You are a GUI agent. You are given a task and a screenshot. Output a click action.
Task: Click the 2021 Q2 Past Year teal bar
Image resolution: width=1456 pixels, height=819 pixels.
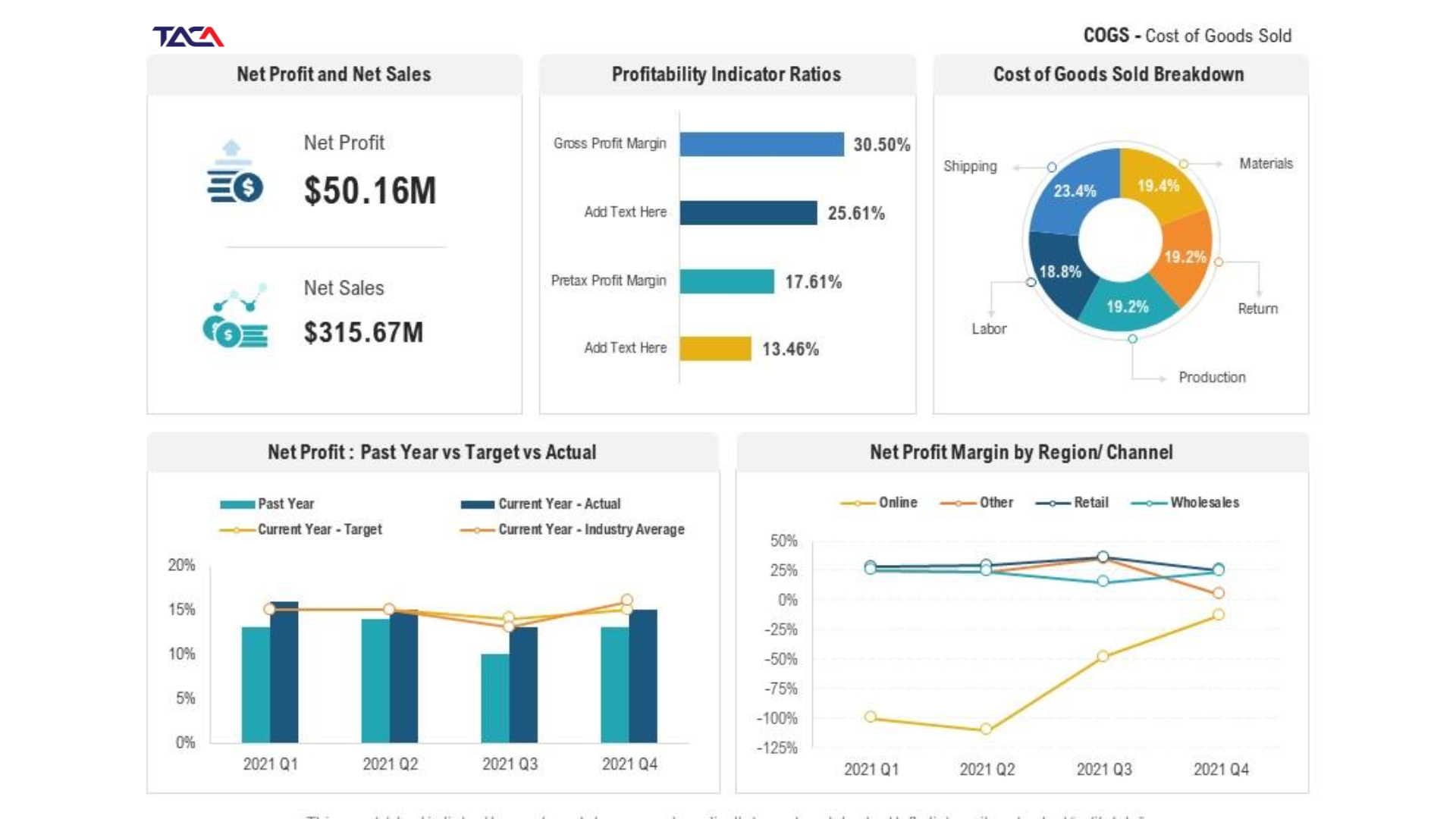tap(375, 680)
